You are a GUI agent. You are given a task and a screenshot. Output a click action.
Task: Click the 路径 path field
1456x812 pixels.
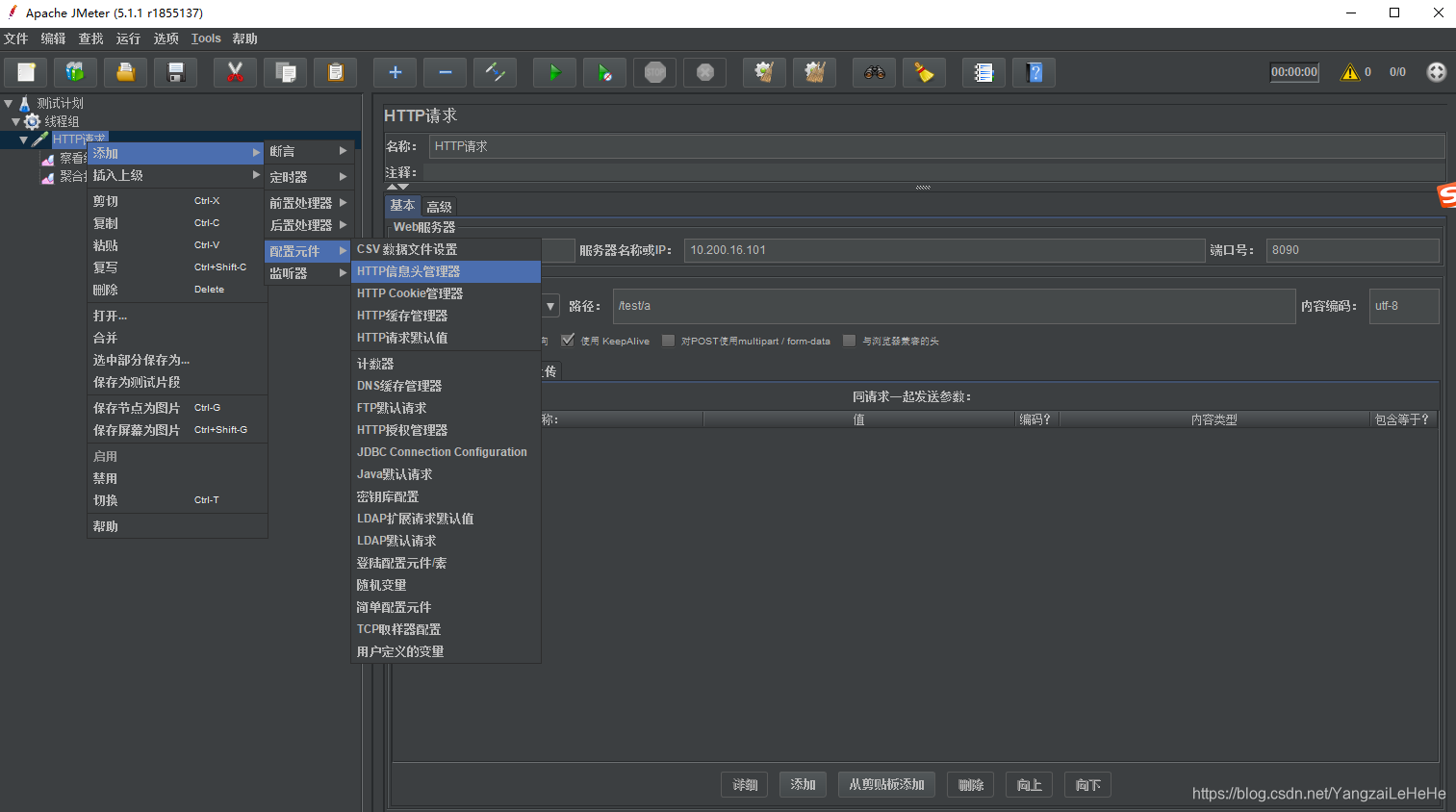954,306
